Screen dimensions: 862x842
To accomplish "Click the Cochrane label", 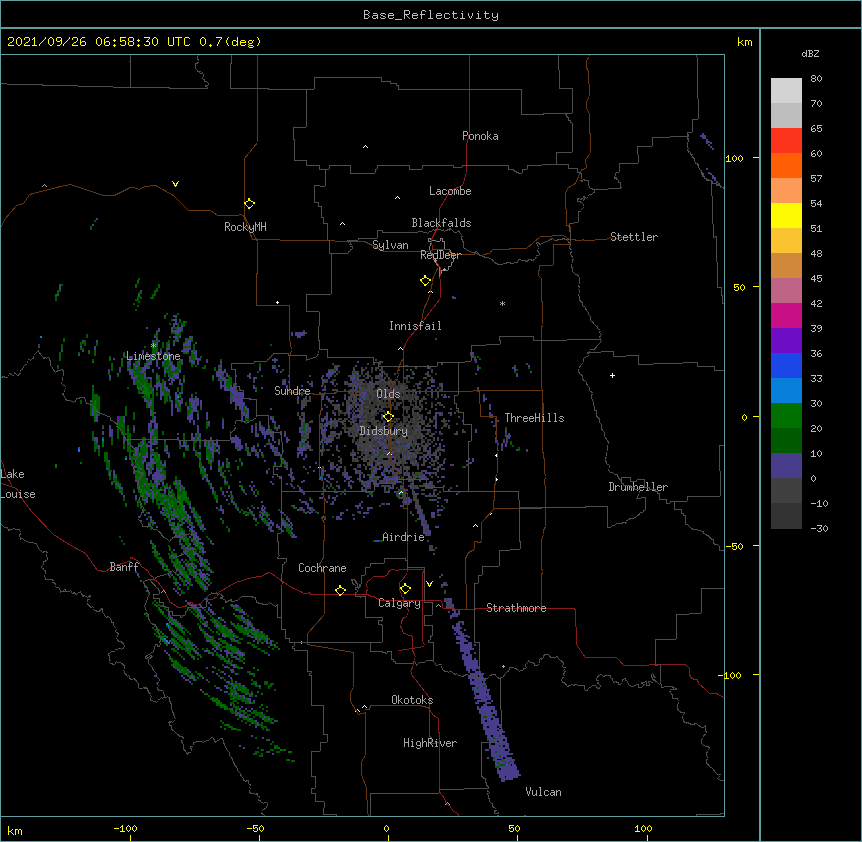I will (322, 568).
